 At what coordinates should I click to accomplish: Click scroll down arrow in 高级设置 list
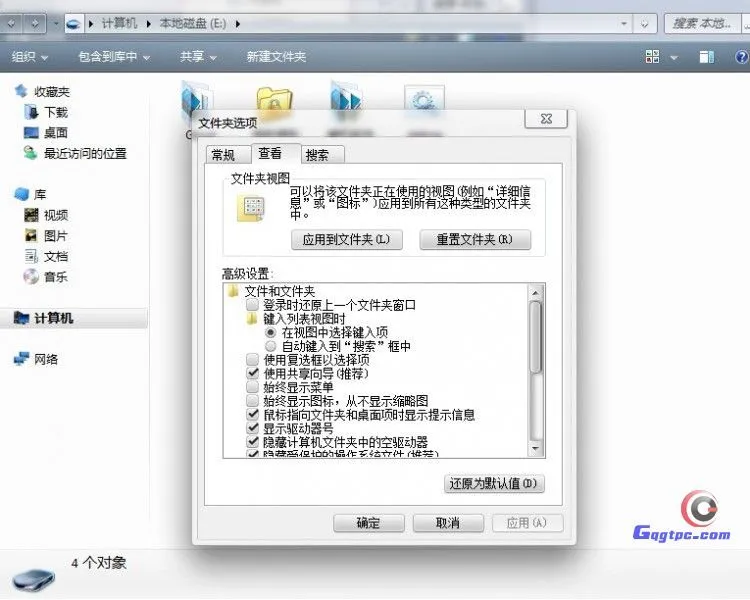(536, 449)
